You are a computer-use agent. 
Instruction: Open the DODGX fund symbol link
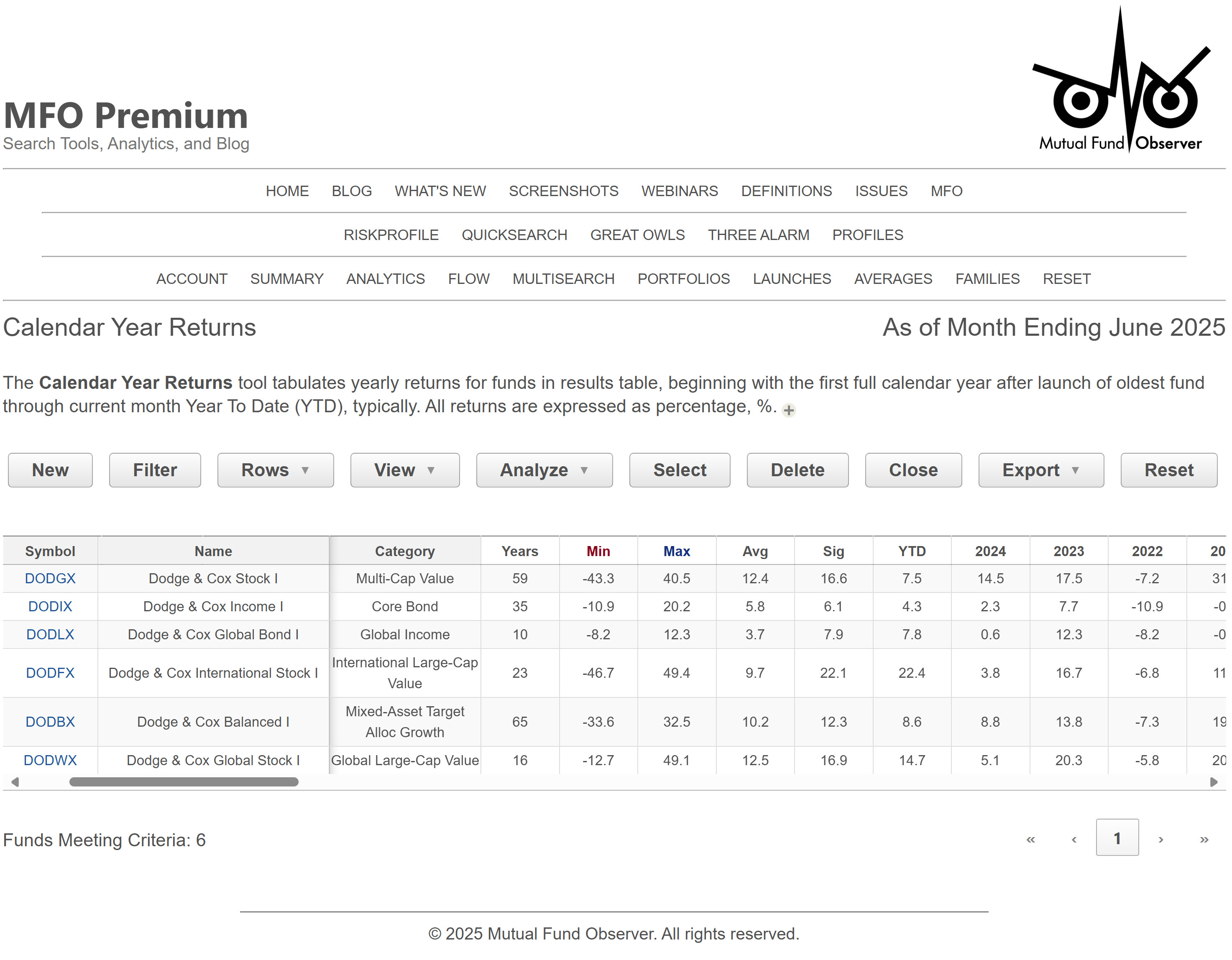click(x=50, y=578)
